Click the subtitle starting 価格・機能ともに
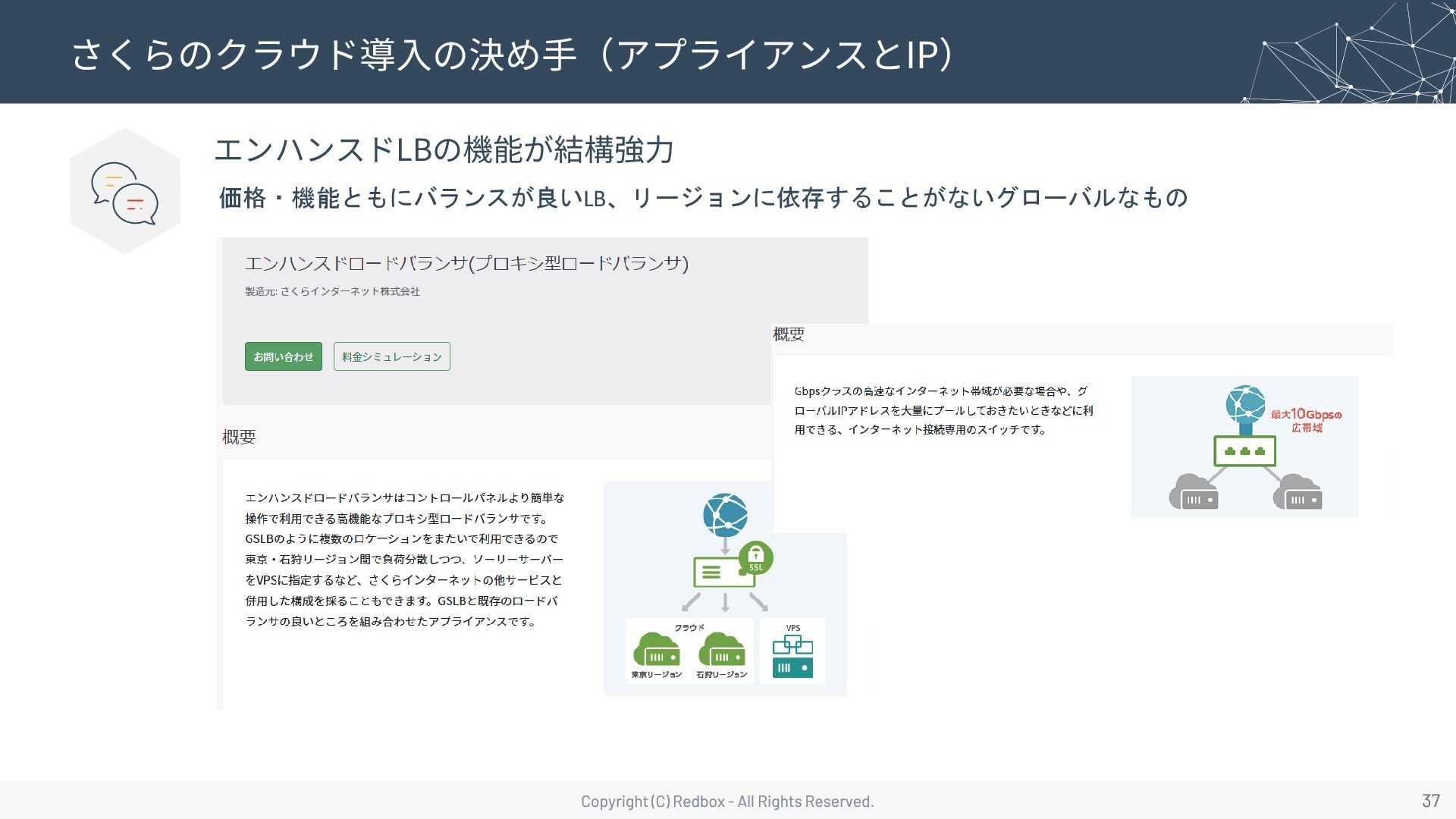The image size is (1456, 819). click(x=703, y=198)
